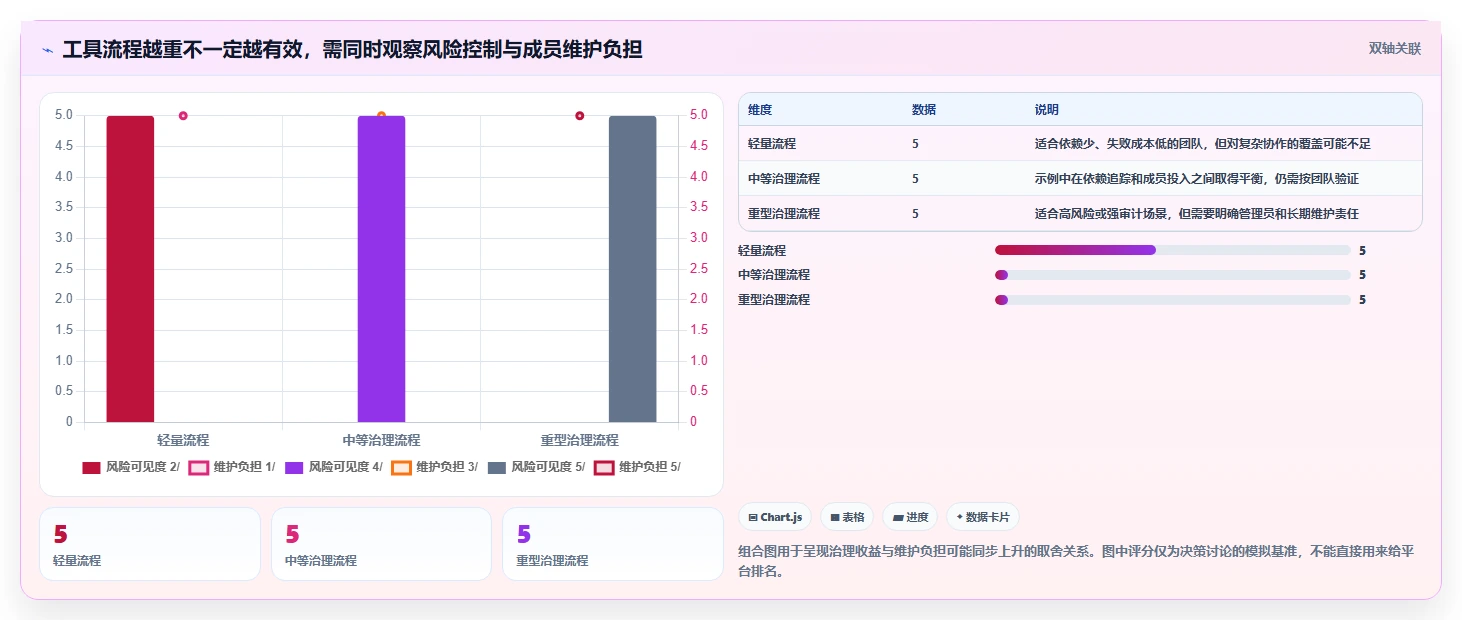Click the crimson bar for 轻量流程
Viewport: 1462px width, 620px height.
pos(131,269)
